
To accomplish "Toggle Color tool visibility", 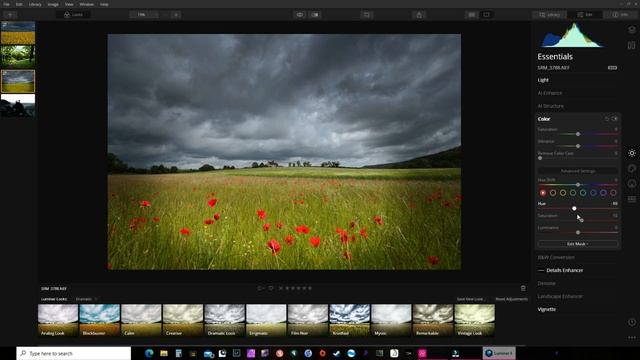I will 615,119.
